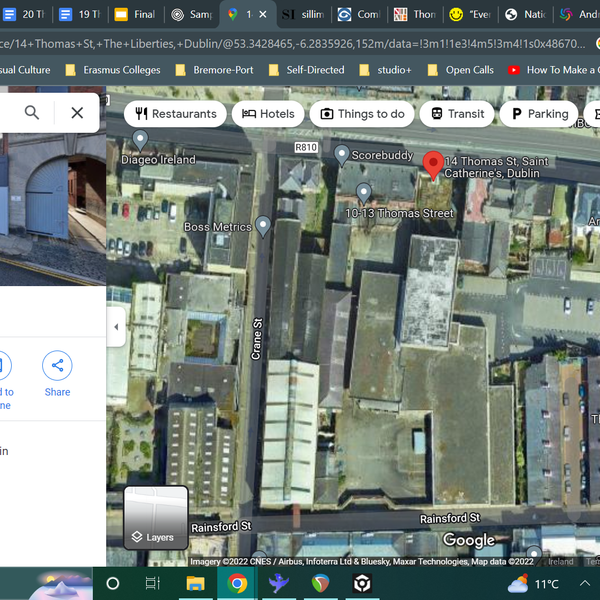Screen dimensions: 600x600
Task: Click the 10-13 Thomas Street marker
Action: 364,193
